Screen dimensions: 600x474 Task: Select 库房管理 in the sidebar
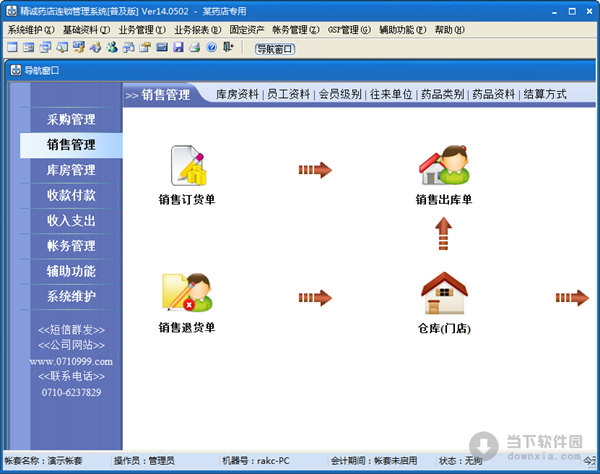coord(71,170)
